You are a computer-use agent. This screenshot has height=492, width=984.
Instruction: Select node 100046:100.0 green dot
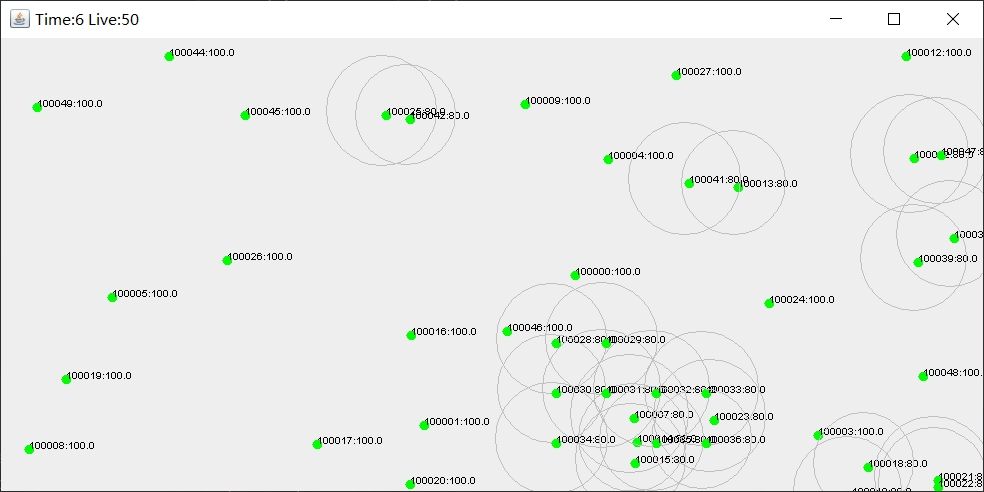(x=507, y=331)
